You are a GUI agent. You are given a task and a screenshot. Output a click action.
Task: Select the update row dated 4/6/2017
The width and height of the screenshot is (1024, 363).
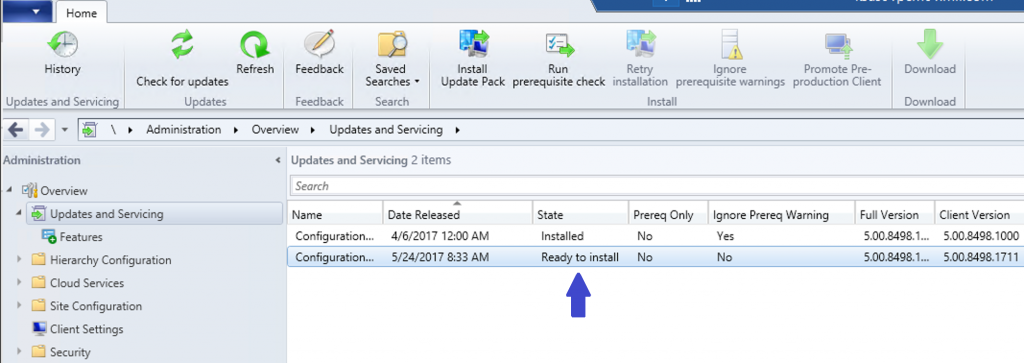(x=656, y=236)
